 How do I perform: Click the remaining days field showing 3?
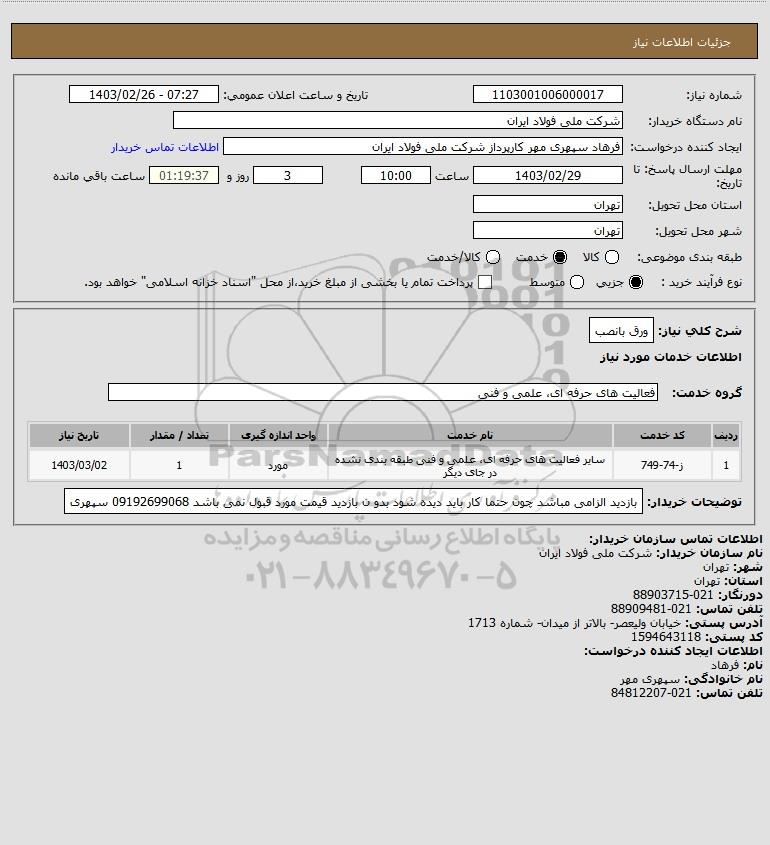(288, 175)
